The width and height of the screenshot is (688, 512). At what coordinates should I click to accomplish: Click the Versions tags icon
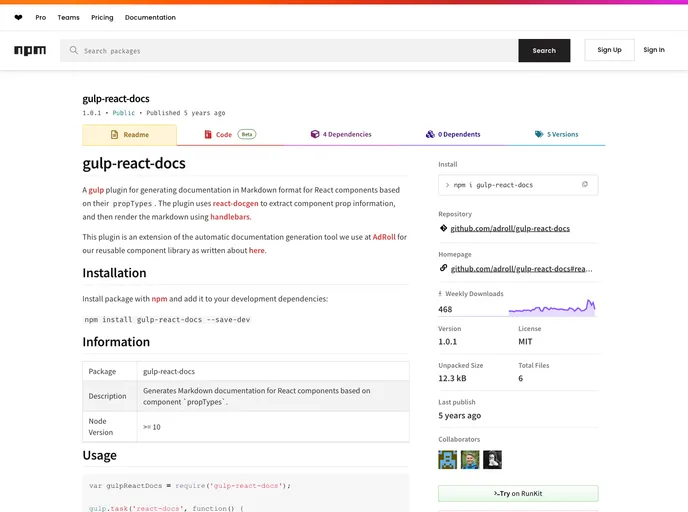tap(539, 134)
